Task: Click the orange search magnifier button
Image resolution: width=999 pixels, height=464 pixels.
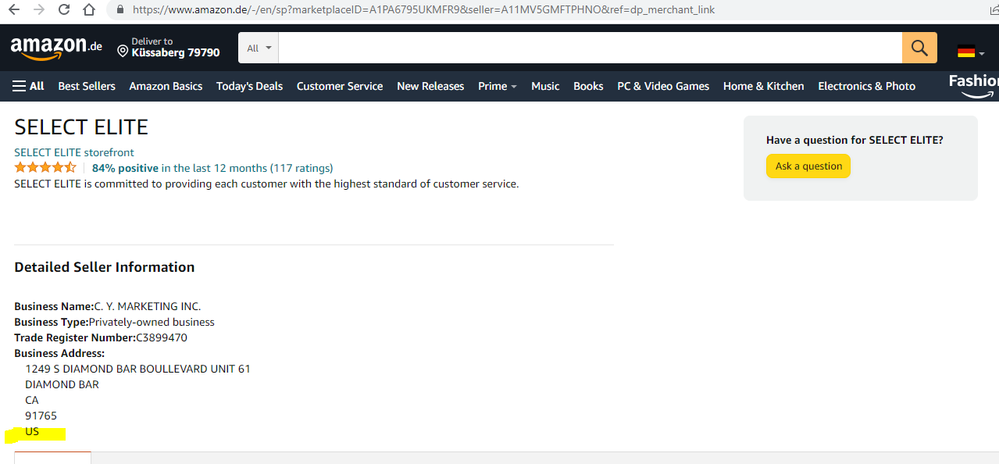Action: [x=919, y=48]
